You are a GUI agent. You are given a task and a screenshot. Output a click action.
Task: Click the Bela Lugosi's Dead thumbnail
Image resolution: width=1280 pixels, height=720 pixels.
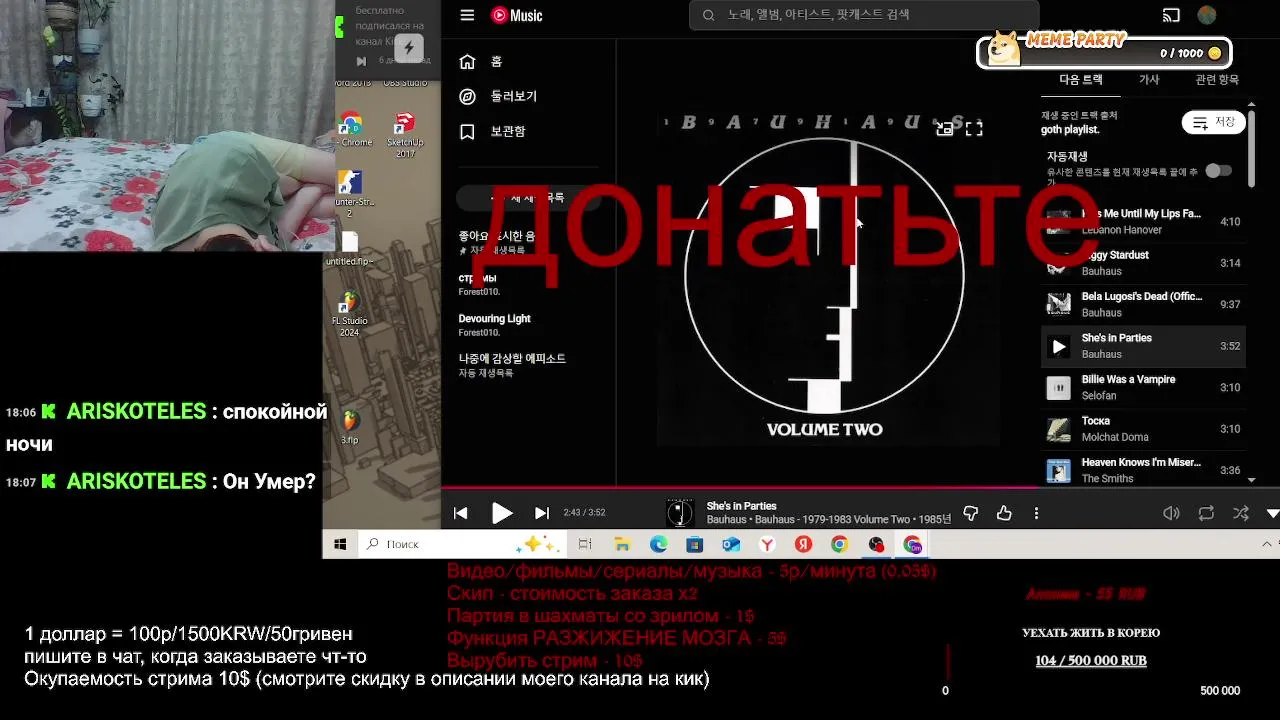(x=1058, y=304)
